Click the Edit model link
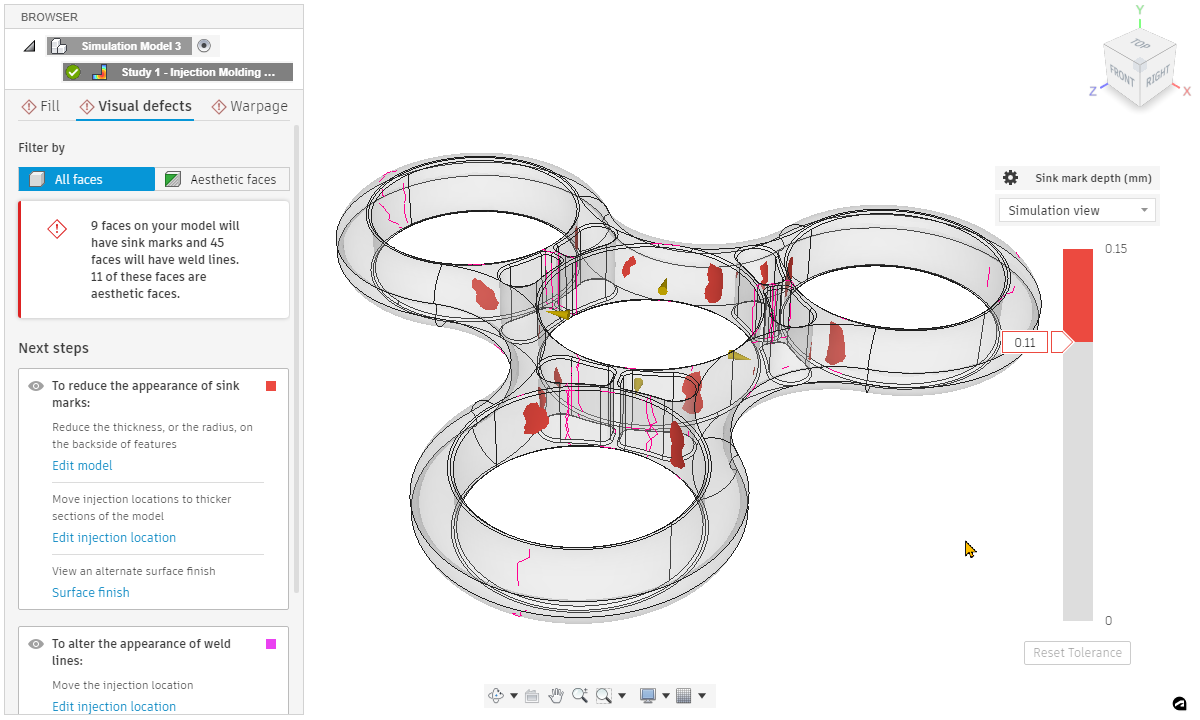The image size is (1200, 720). (x=82, y=465)
